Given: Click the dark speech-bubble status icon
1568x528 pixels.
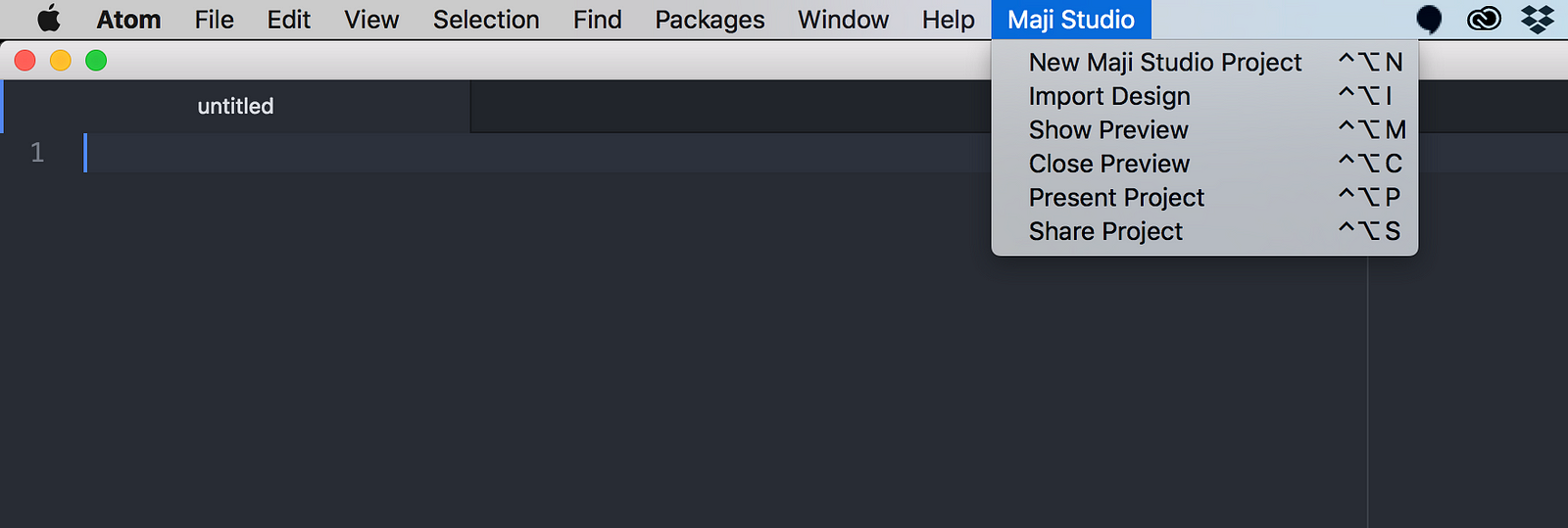Looking at the screenshot, I should pos(1430,19).
